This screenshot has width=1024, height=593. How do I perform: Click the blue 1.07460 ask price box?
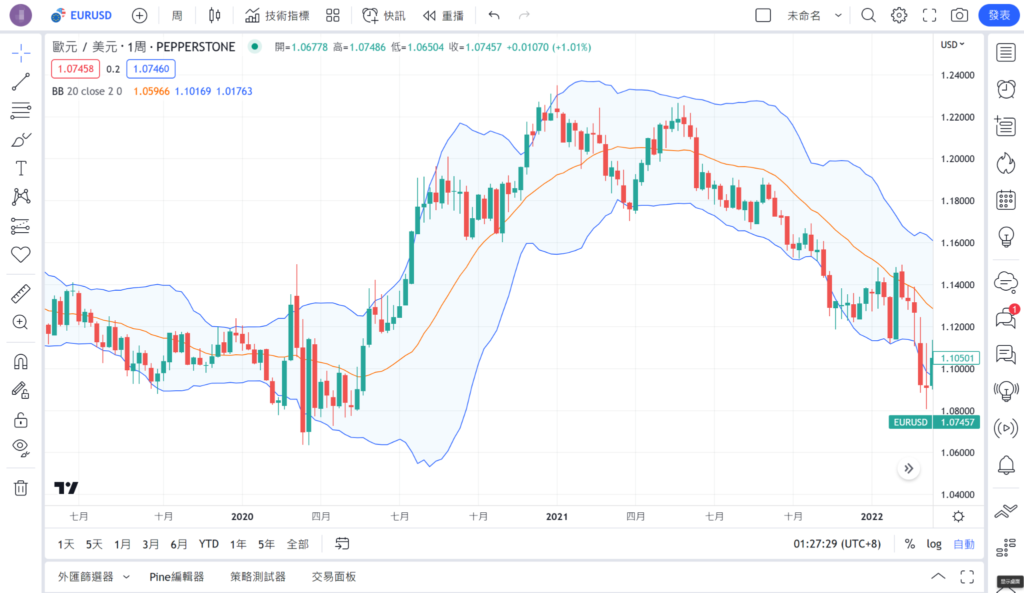[x=151, y=68]
